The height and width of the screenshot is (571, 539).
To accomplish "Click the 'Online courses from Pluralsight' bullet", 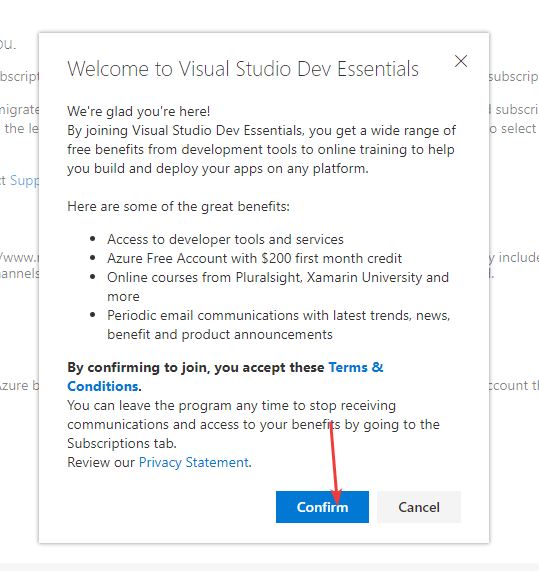I will point(278,287).
